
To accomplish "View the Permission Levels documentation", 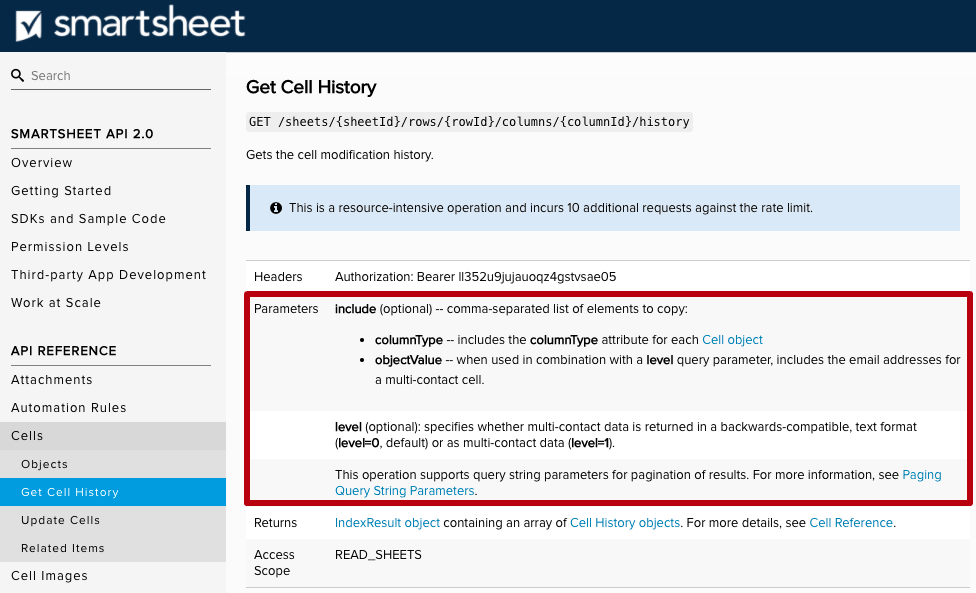I will tap(70, 246).
